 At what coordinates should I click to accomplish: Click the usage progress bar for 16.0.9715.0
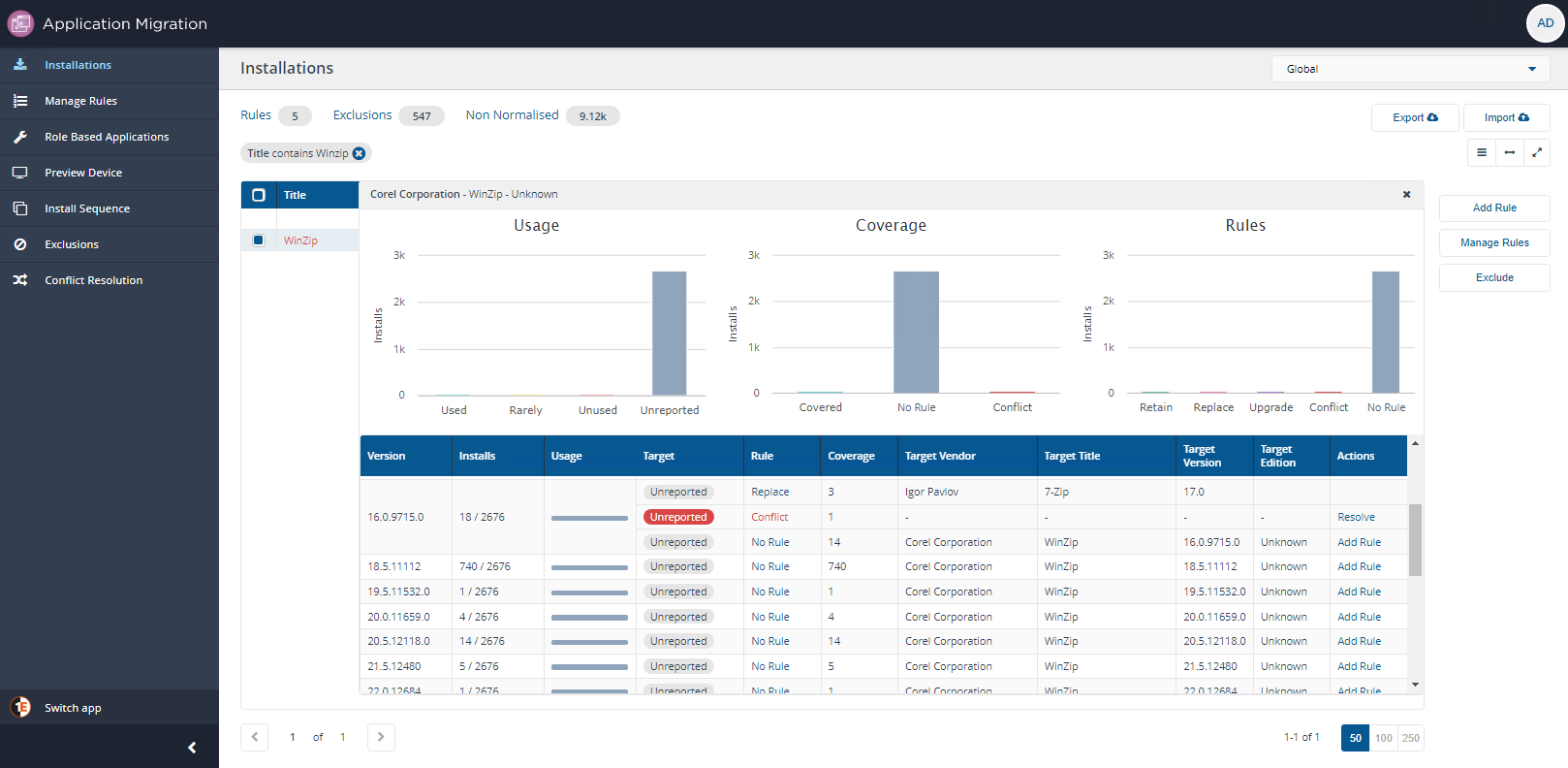[x=589, y=518]
